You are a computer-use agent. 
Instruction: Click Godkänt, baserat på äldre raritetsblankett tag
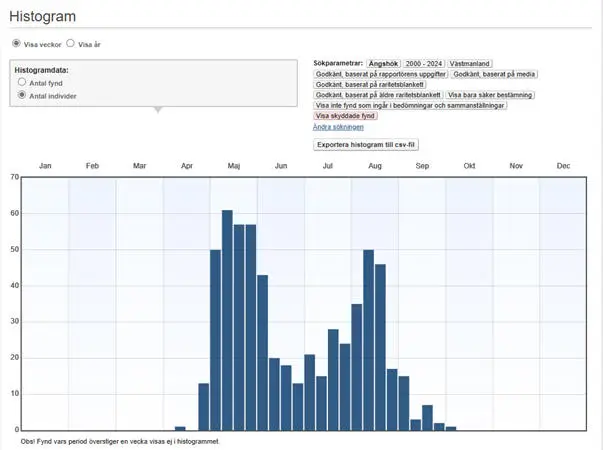point(377,95)
